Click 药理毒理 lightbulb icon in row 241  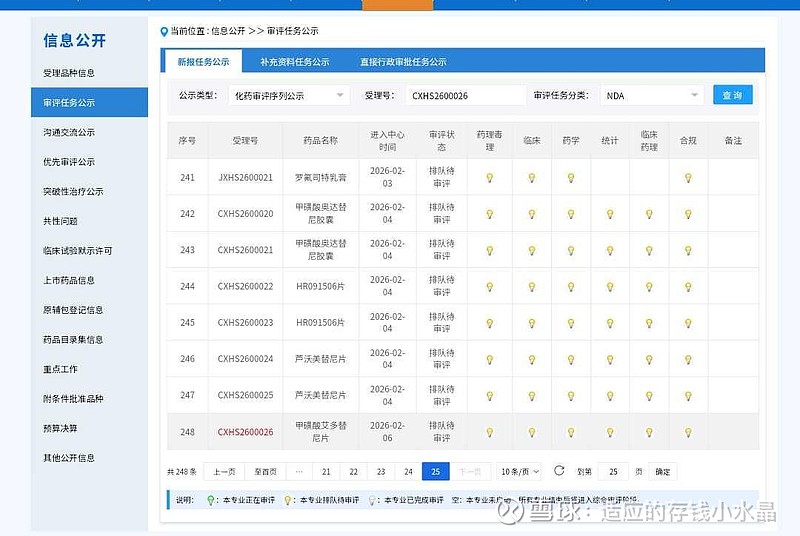(x=490, y=178)
